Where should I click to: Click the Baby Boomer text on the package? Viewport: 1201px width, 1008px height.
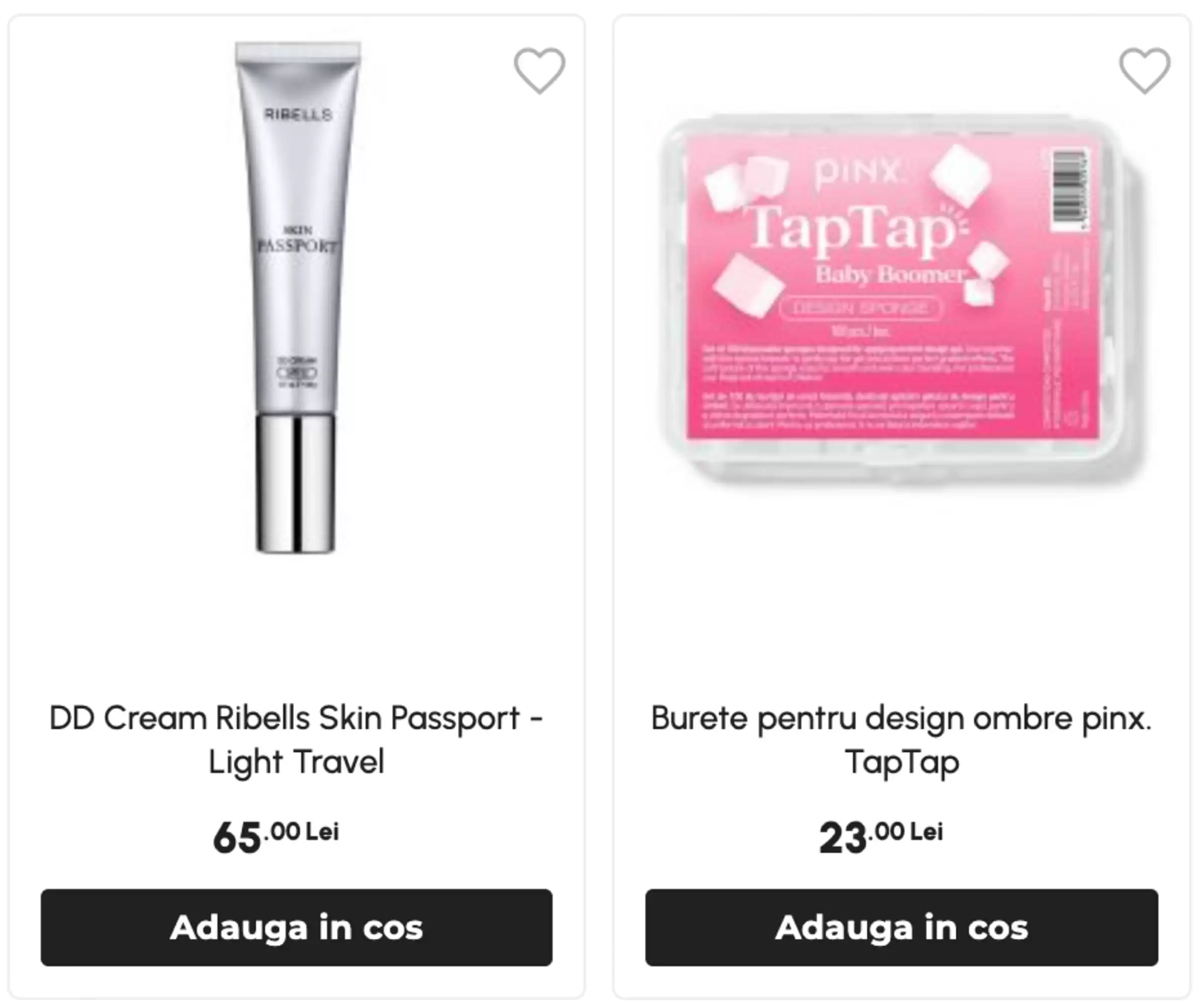pos(890,274)
